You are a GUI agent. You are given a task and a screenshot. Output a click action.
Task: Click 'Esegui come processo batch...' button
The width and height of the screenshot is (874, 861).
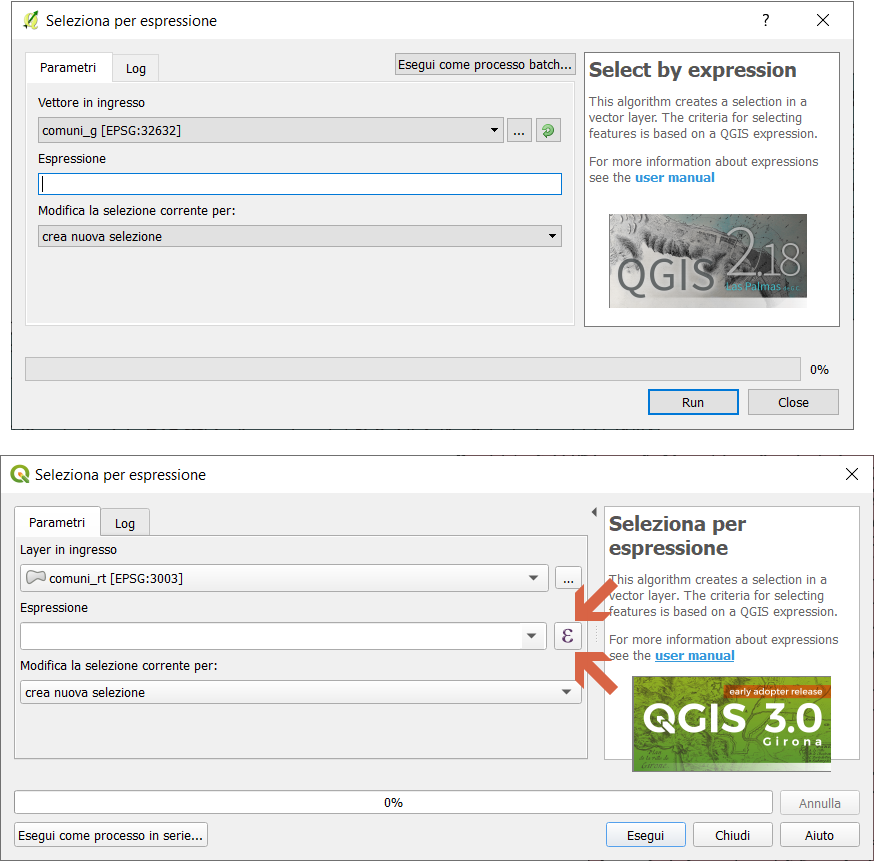coord(486,65)
